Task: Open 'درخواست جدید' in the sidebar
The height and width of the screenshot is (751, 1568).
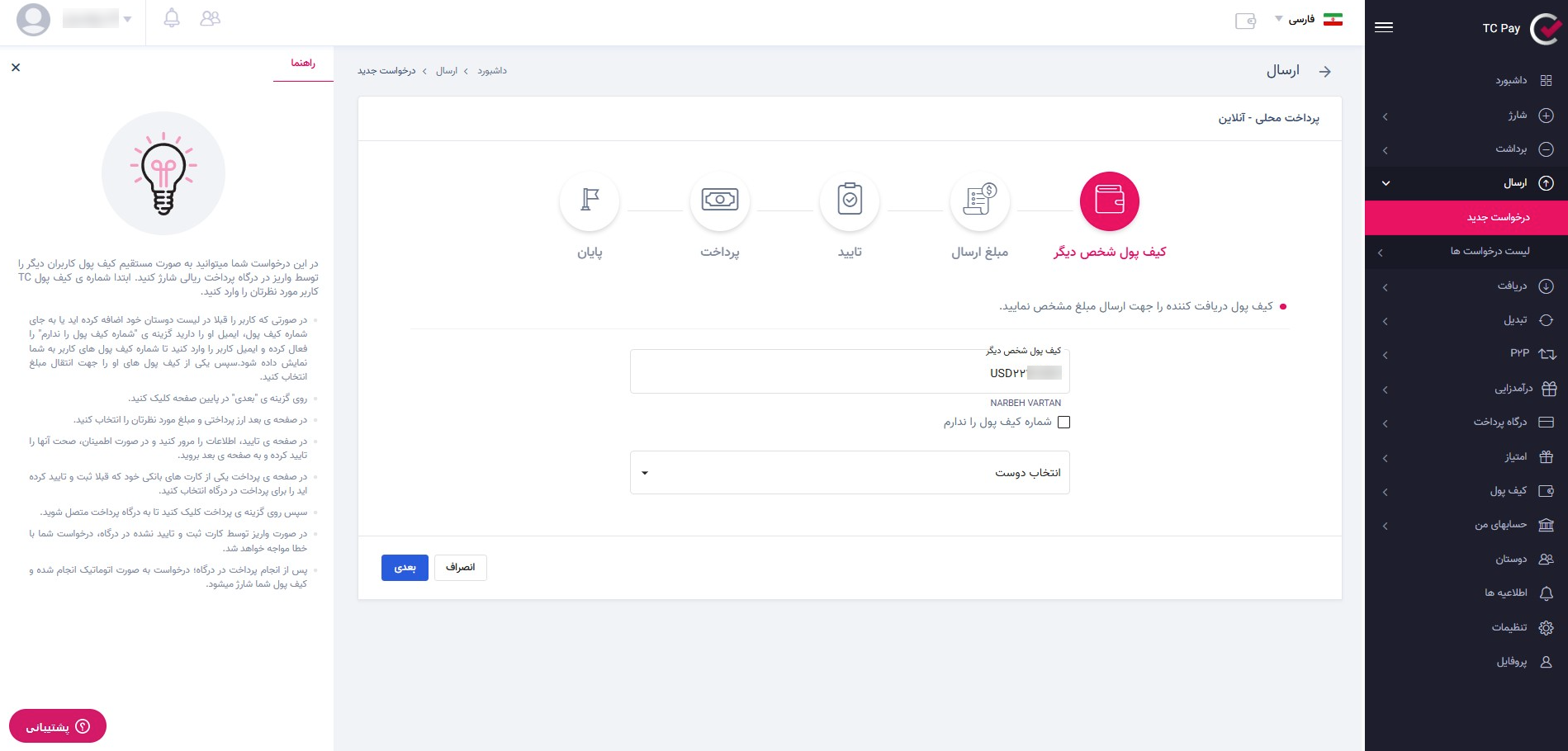Action: [x=1466, y=218]
